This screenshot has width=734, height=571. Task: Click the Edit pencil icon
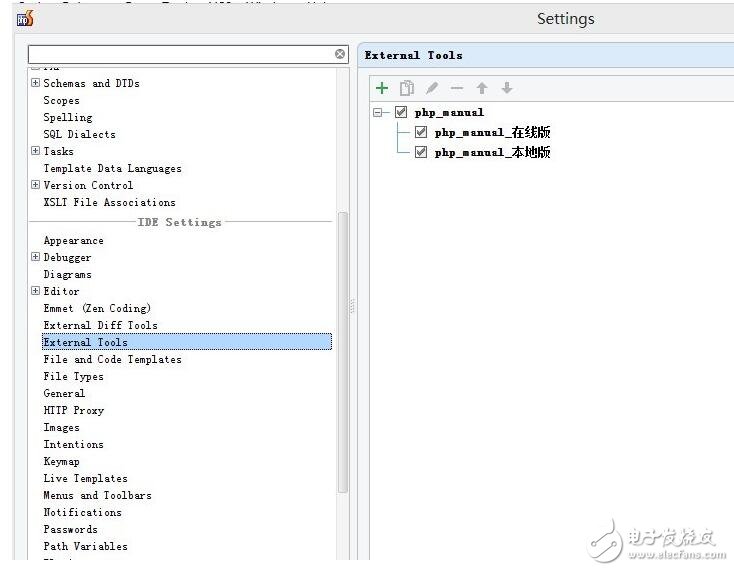pos(432,88)
